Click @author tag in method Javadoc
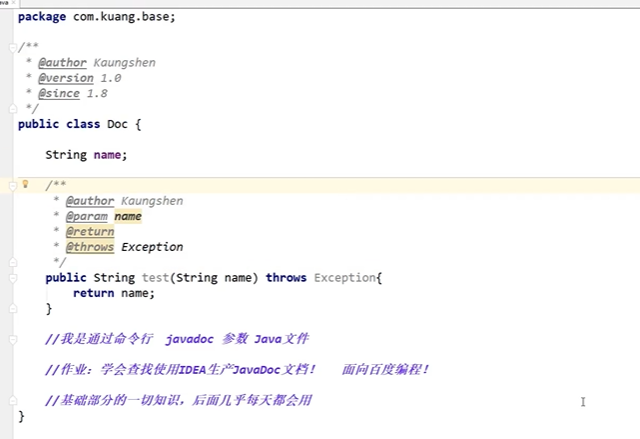This screenshot has width=640, height=439. (x=90, y=201)
